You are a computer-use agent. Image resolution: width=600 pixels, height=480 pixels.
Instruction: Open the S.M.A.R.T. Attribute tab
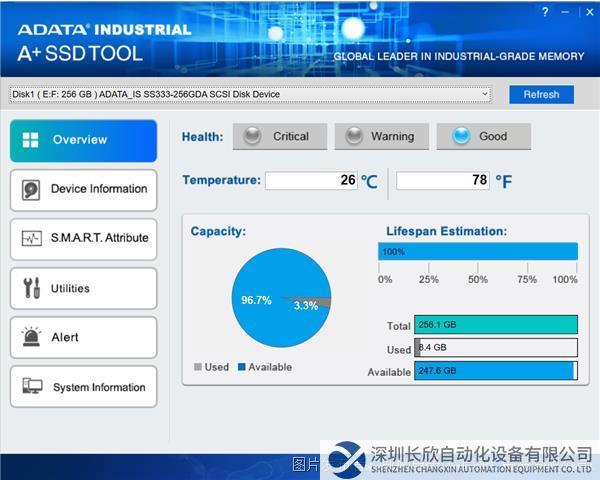coord(84,238)
